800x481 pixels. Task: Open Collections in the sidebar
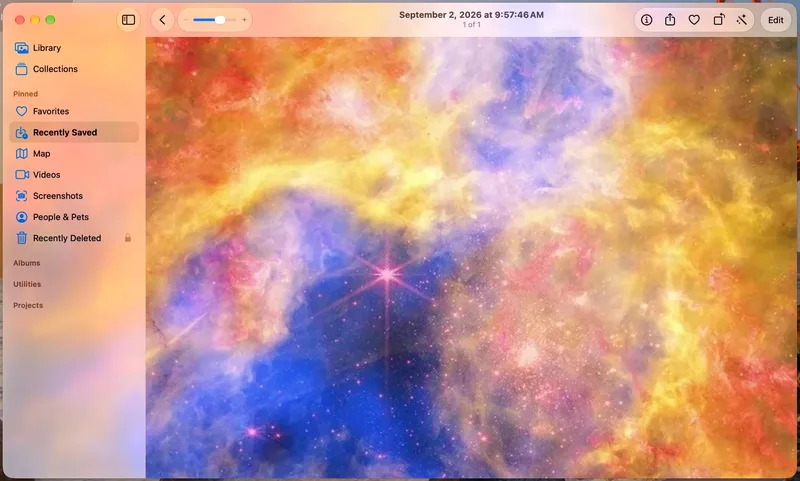pos(74,69)
